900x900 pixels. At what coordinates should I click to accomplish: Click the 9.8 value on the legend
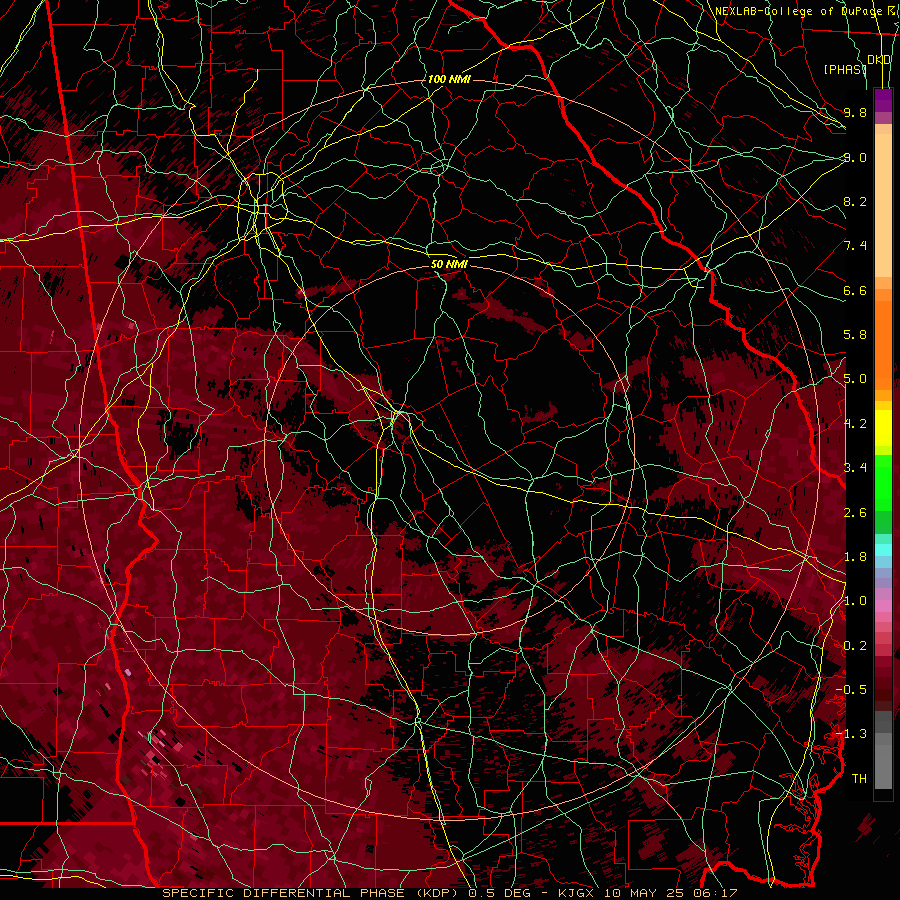point(855,112)
